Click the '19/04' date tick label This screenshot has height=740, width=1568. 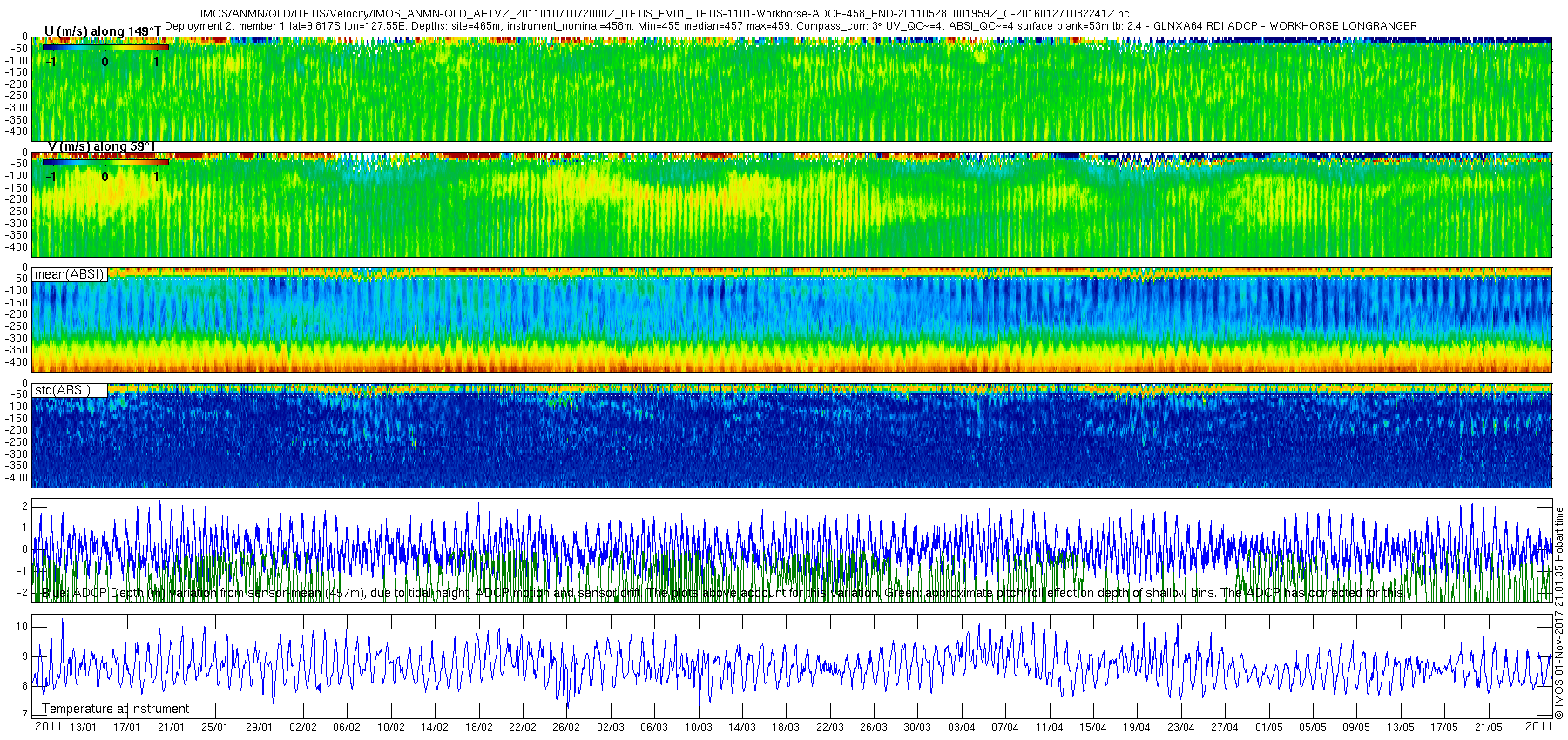point(1137,728)
